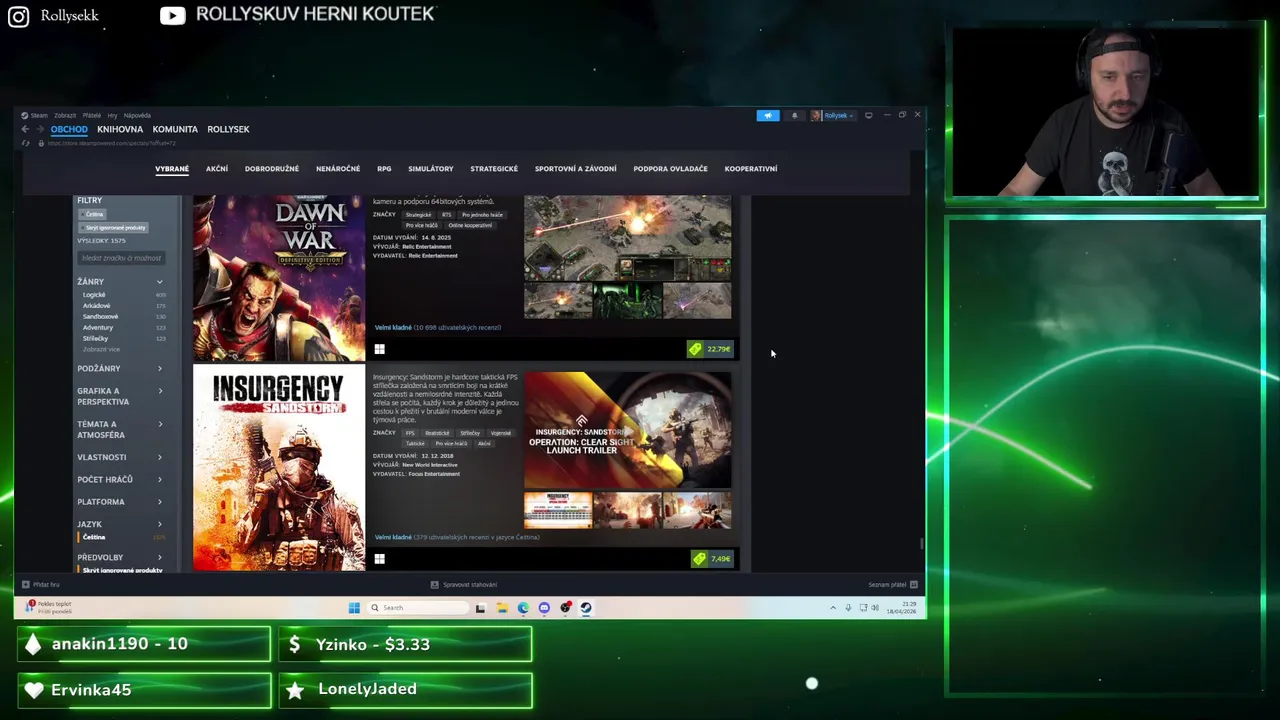Image resolution: width=1280 pixels, height=720 pixels.
Task: Select the AKČNÍ category tab
Action: [217, 169]
